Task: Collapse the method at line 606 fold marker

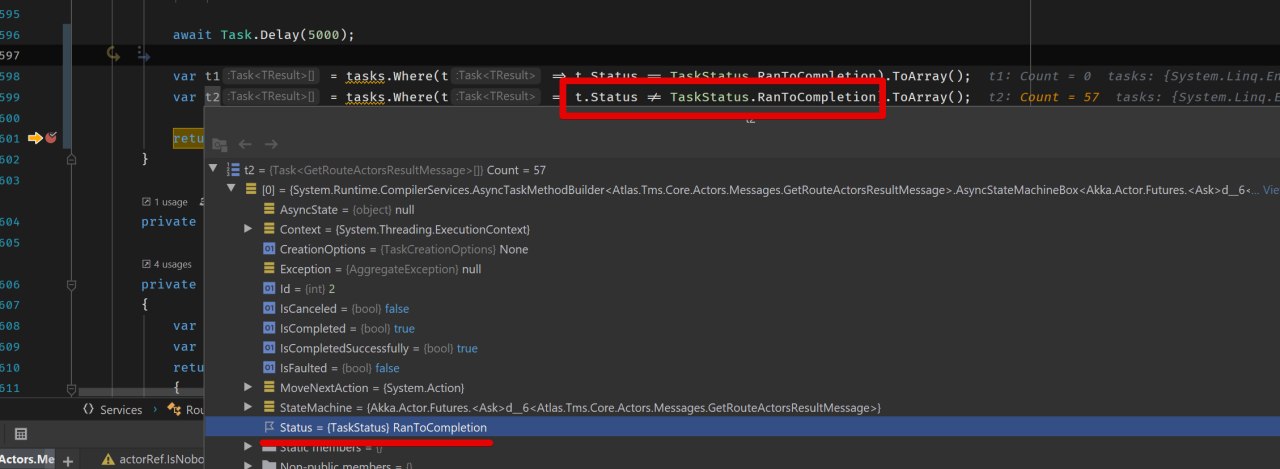Action: click(71, 284)
